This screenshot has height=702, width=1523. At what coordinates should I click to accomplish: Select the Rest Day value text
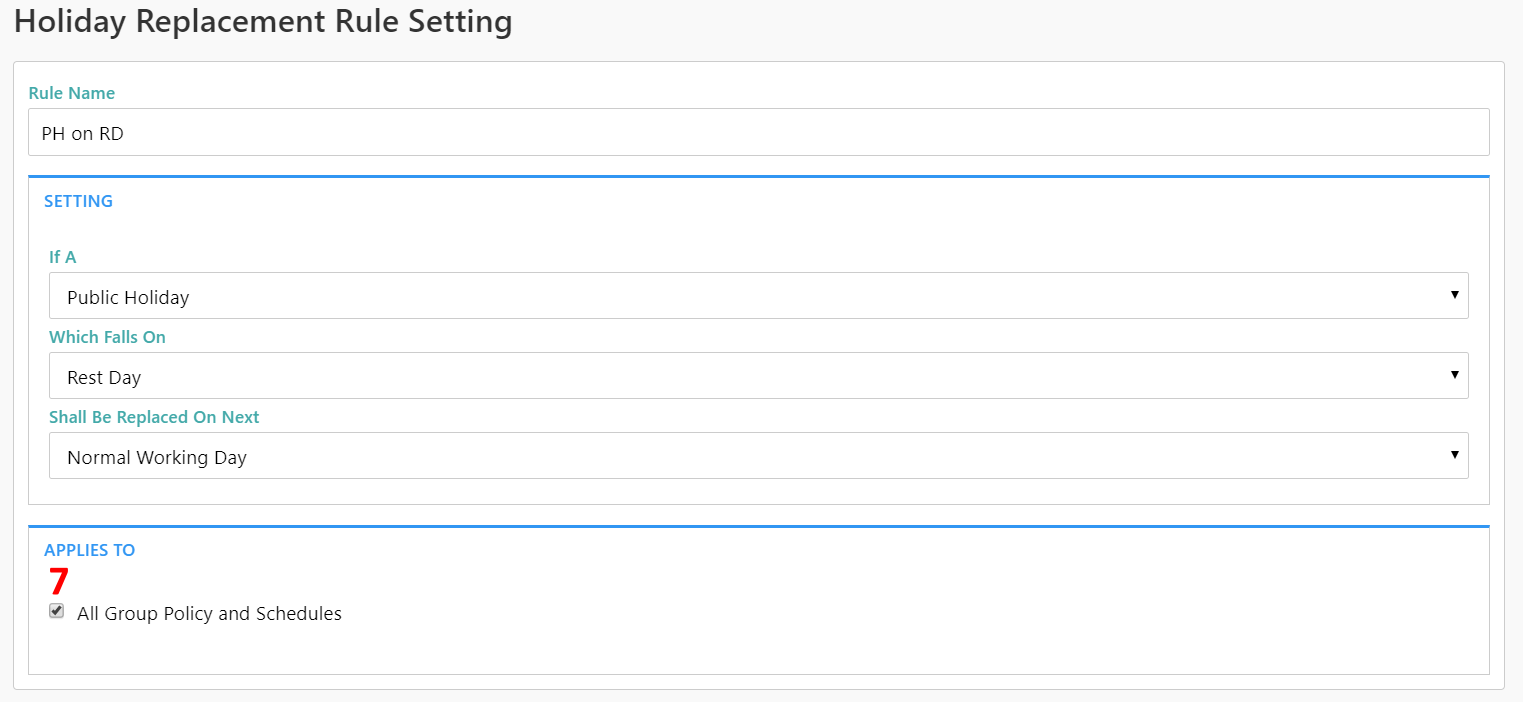point(104,377)
